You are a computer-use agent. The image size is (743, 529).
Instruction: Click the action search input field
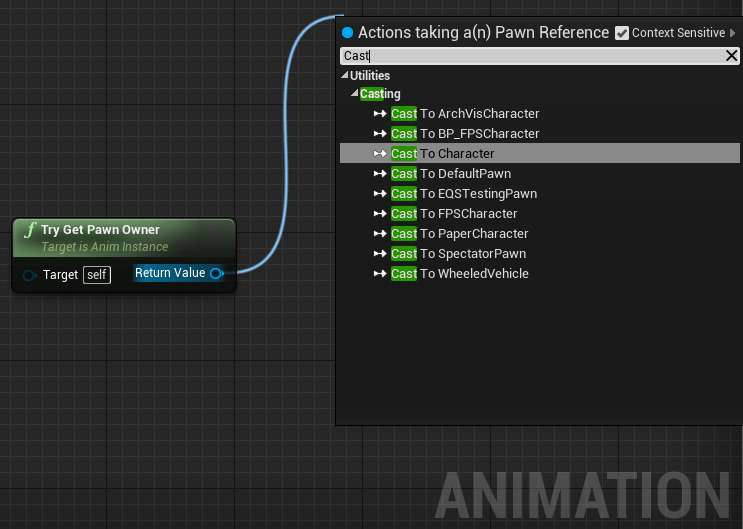coord(530,56)
